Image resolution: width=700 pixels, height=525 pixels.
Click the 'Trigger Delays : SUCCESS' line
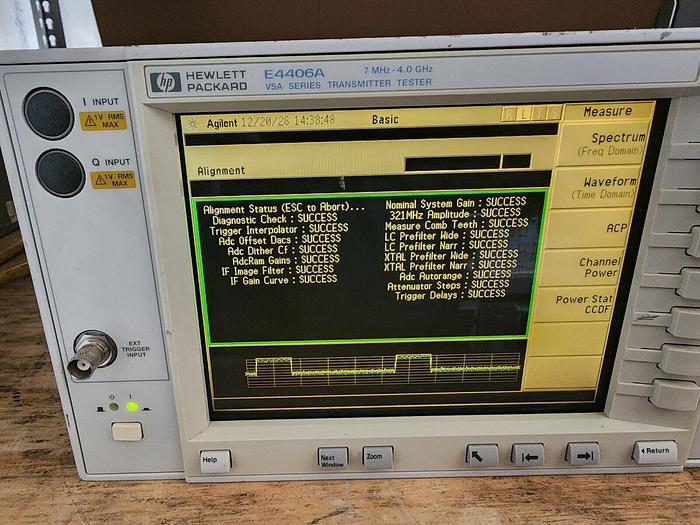coord(450,295)
